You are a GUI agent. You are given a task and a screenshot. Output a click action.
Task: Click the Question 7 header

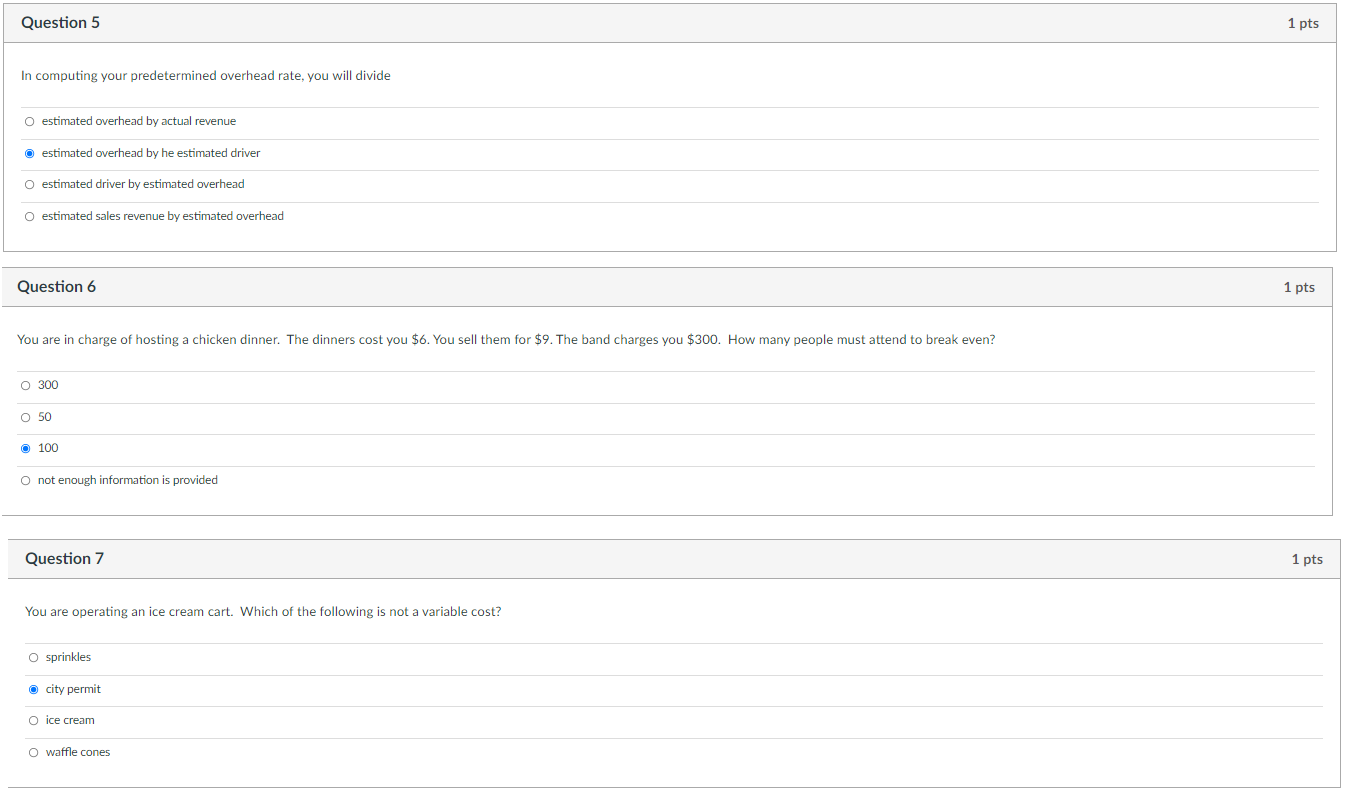tap(64, 559)
